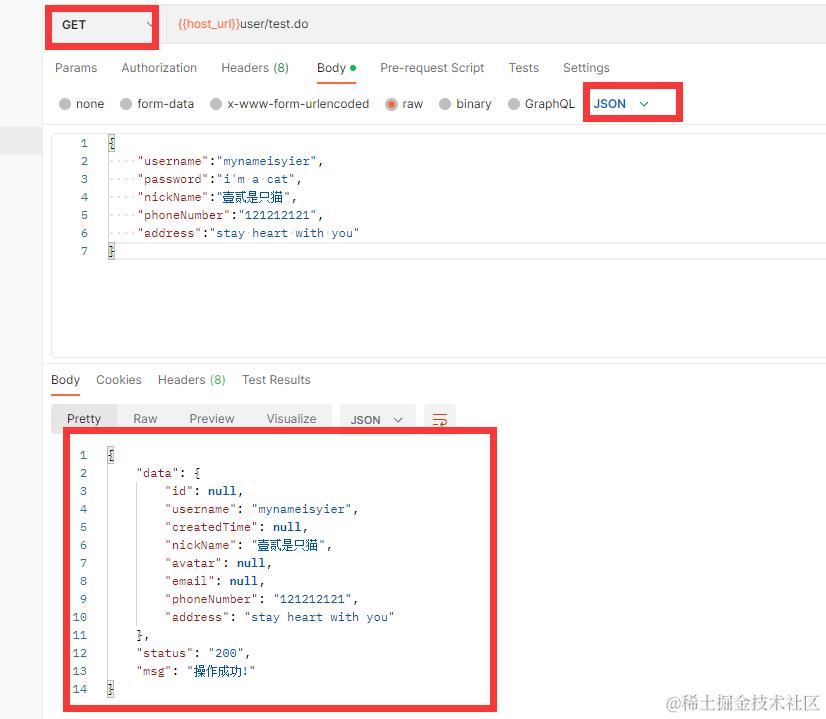Open the response Cookies tab
The height and width of the screenshot is (719, 826).
119,380
